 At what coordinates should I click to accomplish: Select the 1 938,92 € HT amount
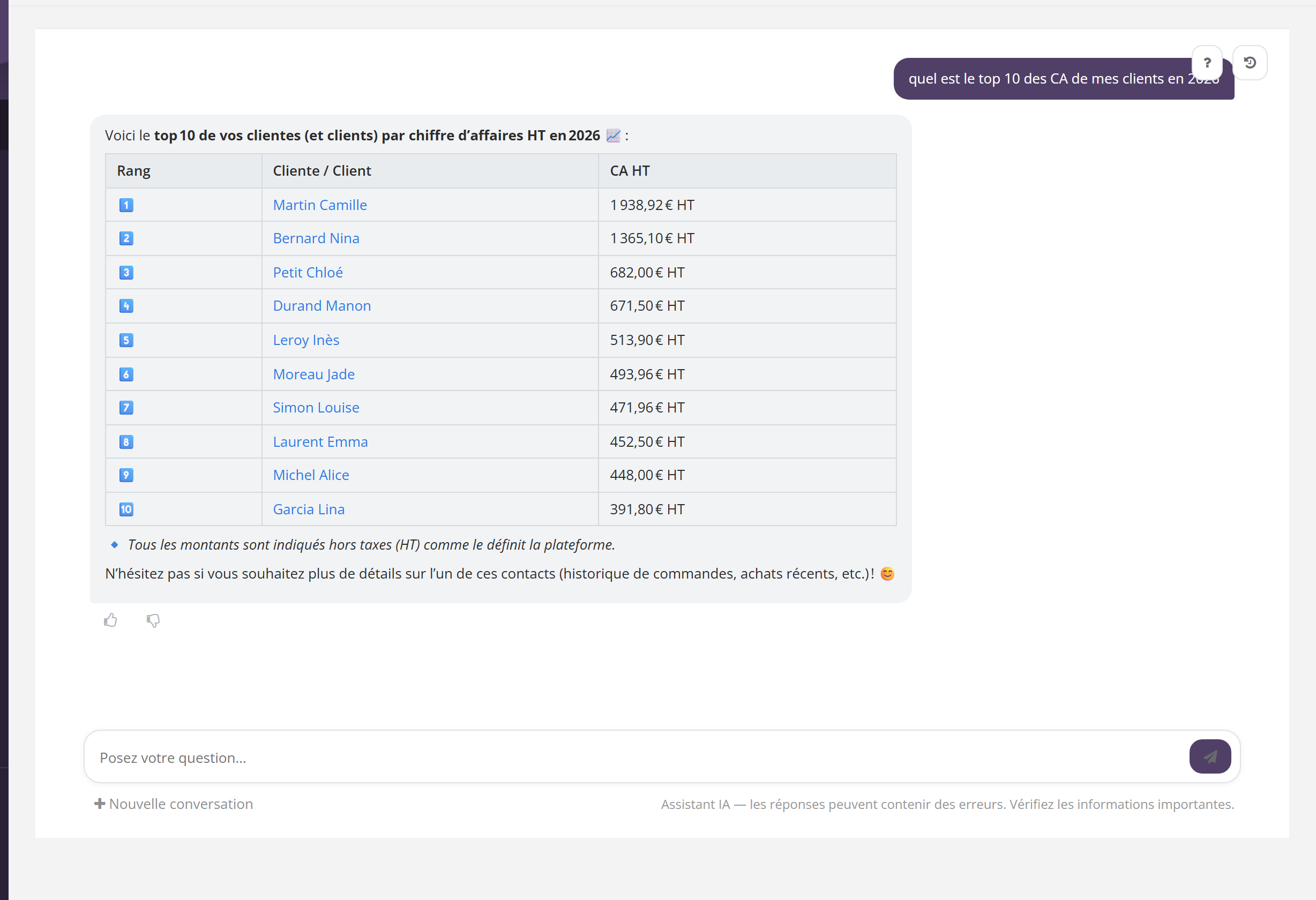click(x=652, y=205)
